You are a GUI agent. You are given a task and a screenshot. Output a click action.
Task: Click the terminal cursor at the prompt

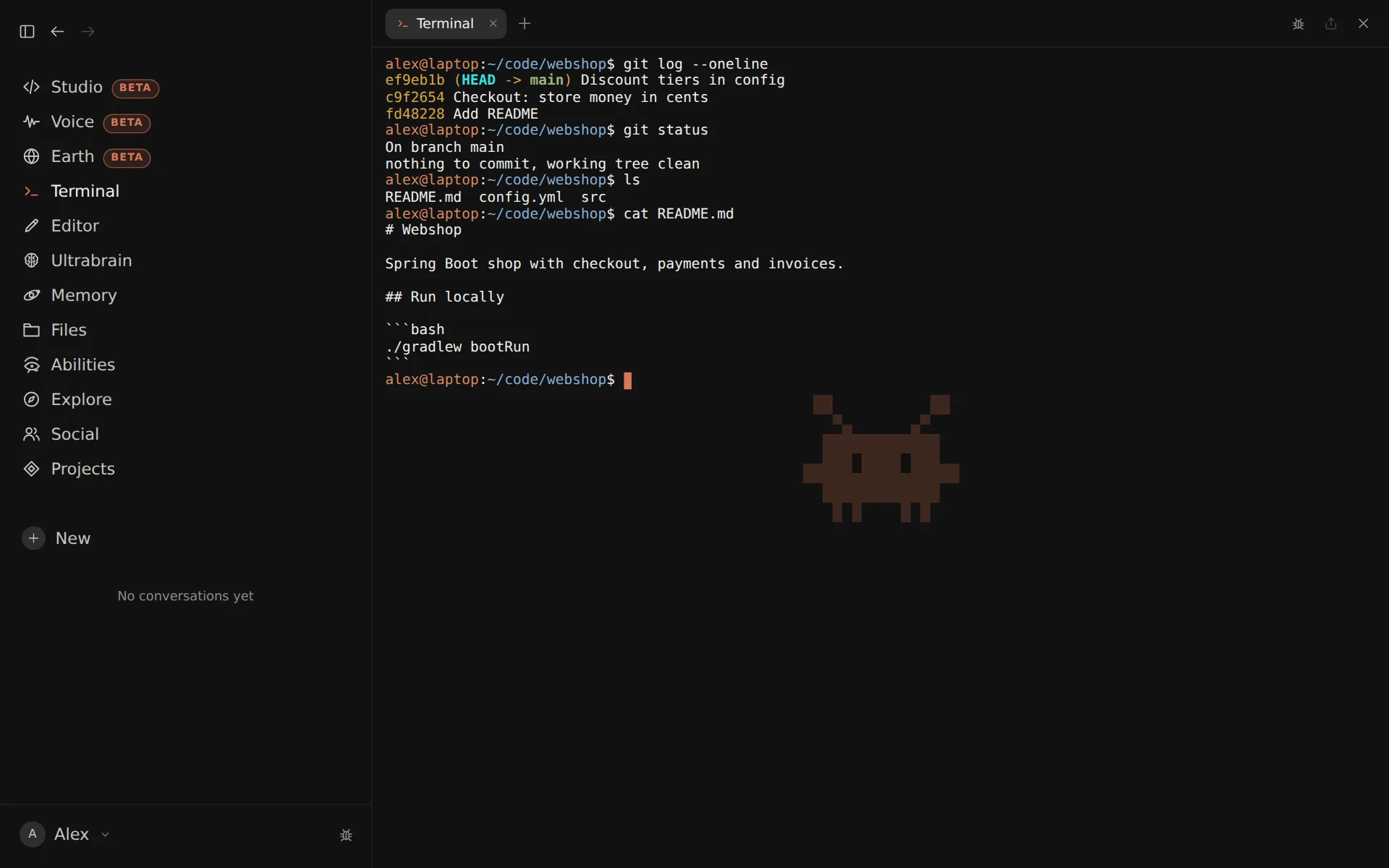coord(628,380)
